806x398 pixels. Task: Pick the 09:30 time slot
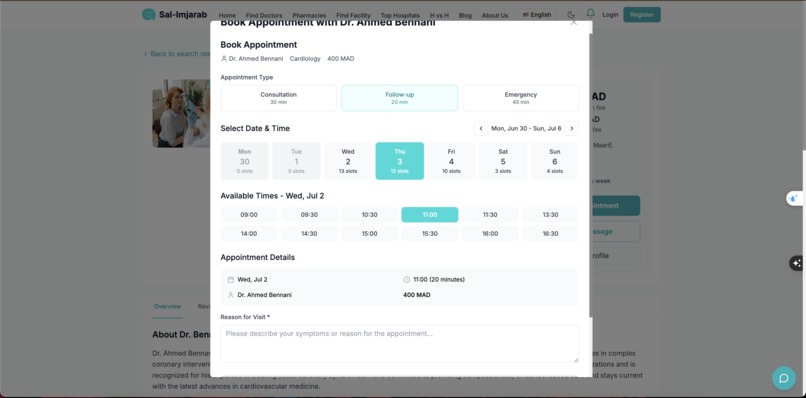[309, 215]
